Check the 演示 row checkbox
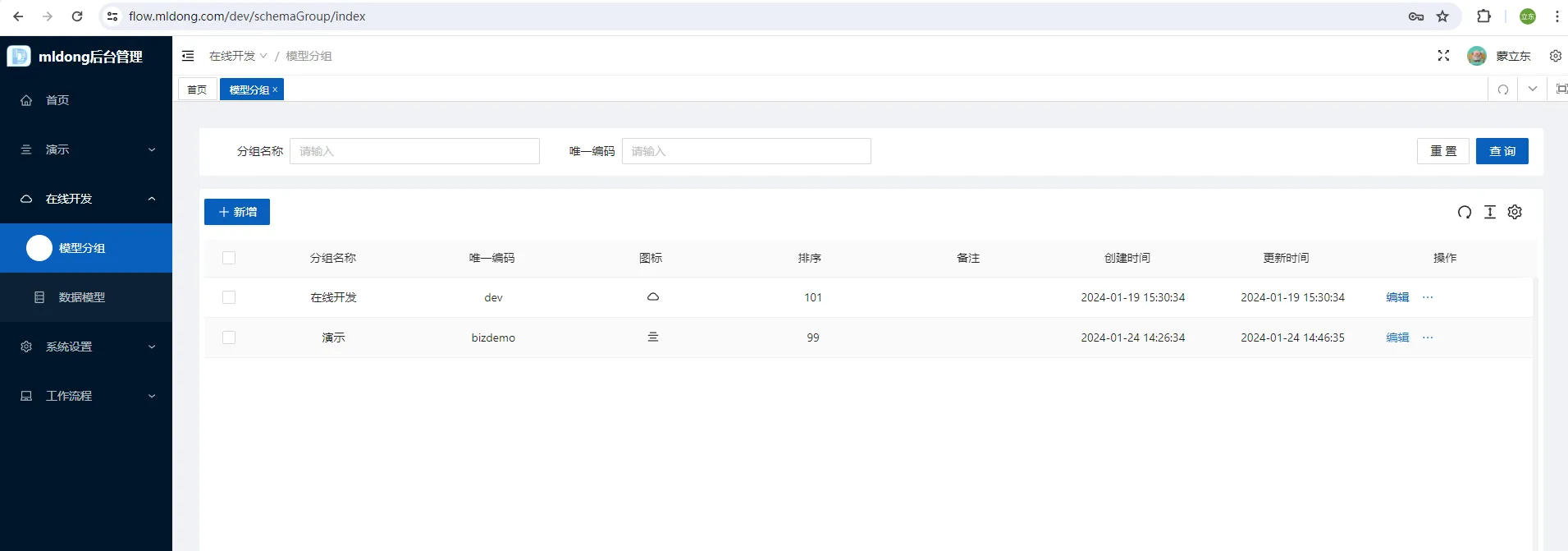The image size is (1568, 551). pos(229,337)
